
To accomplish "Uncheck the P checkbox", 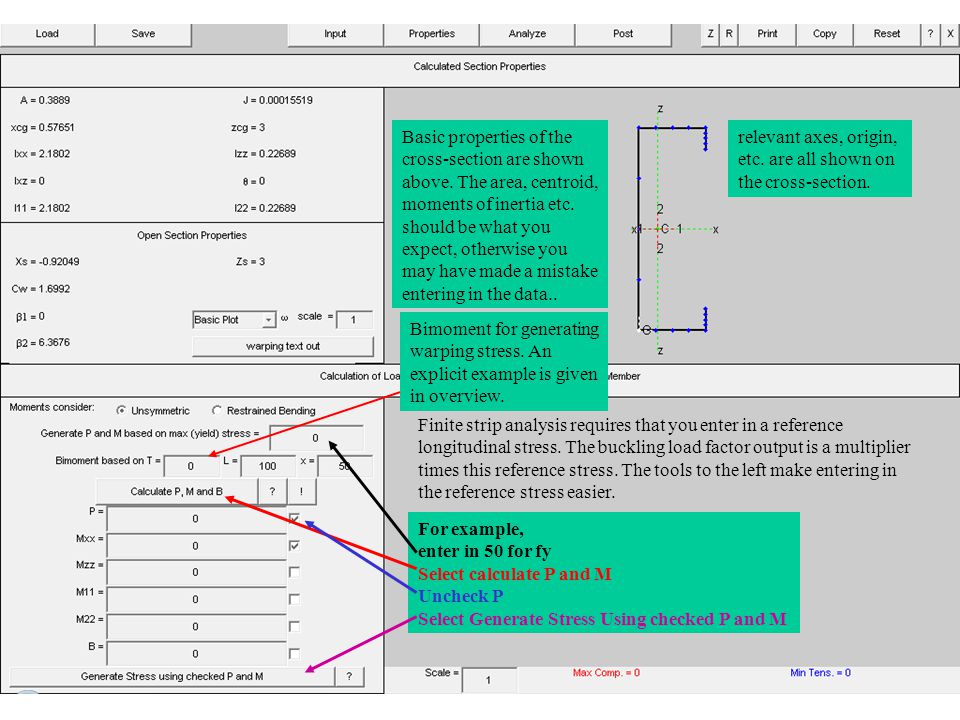I will pos(294,519).
